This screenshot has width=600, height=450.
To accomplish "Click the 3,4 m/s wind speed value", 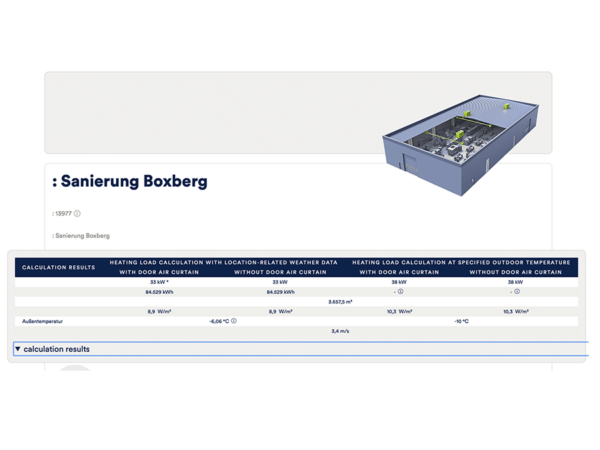I will point(340,331).
